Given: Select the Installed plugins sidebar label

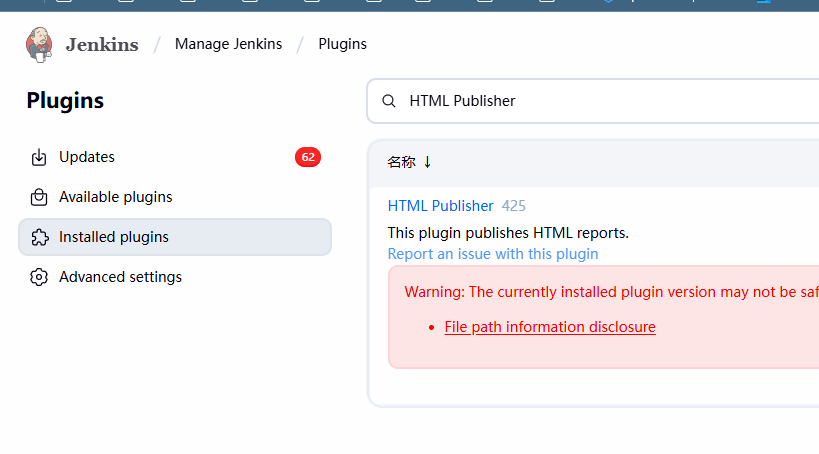Looking at the screenshot, I should [114, 237].
